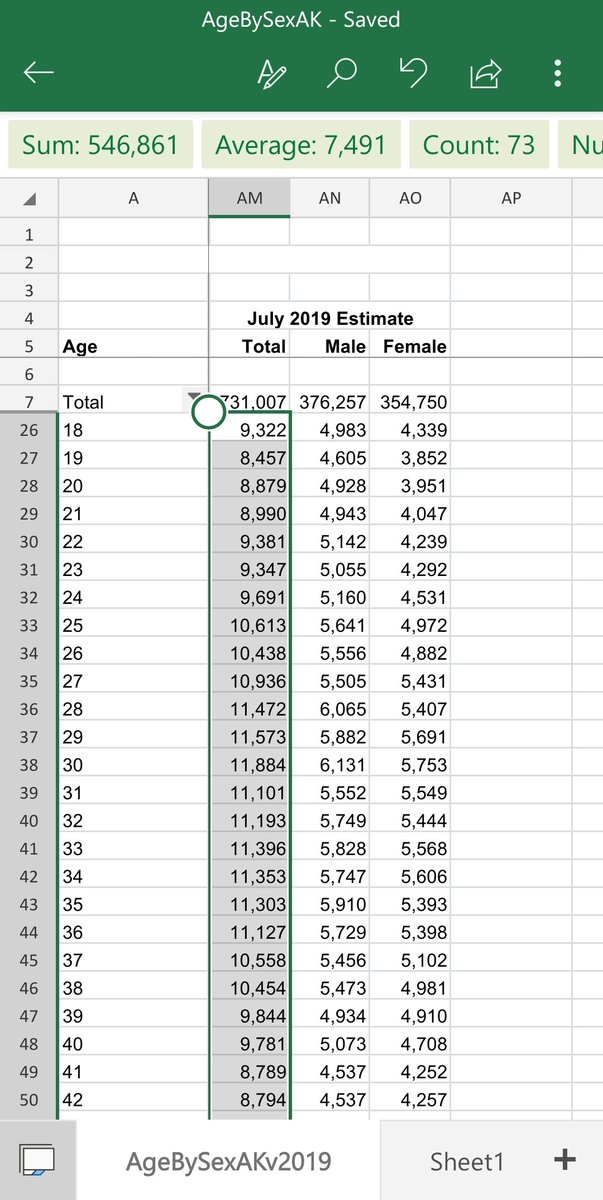Select column AM header
The width and height of the screenshot is (603, 1200).
pos(250,198)
